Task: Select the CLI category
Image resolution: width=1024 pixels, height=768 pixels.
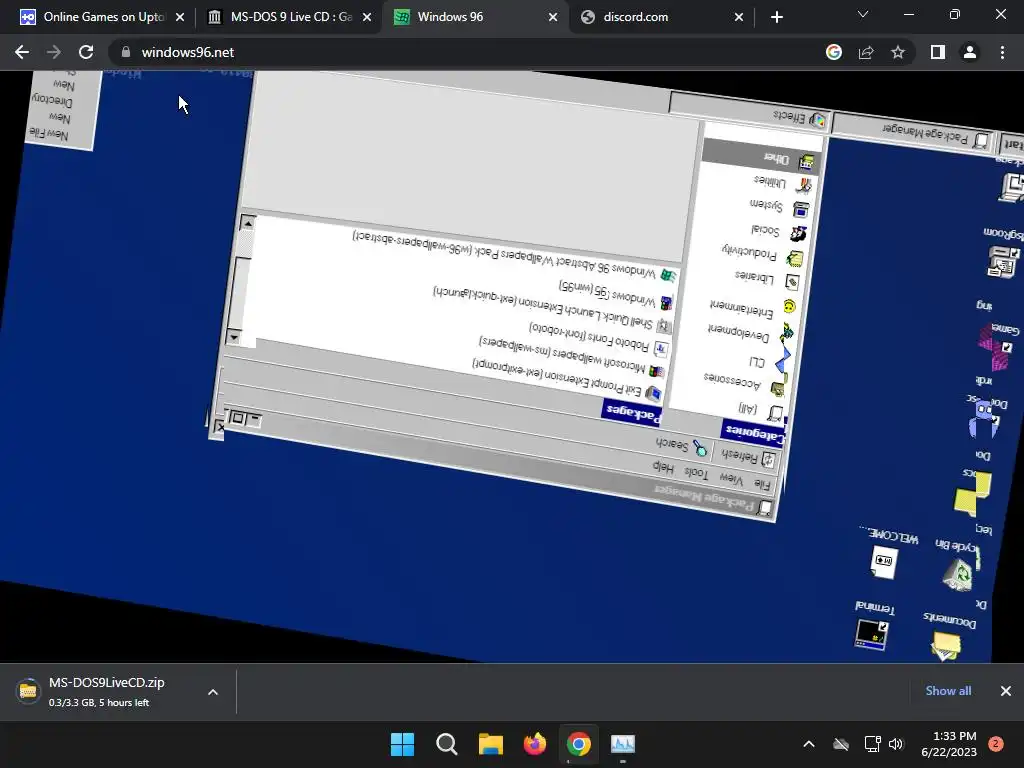Action: (769, 360)
